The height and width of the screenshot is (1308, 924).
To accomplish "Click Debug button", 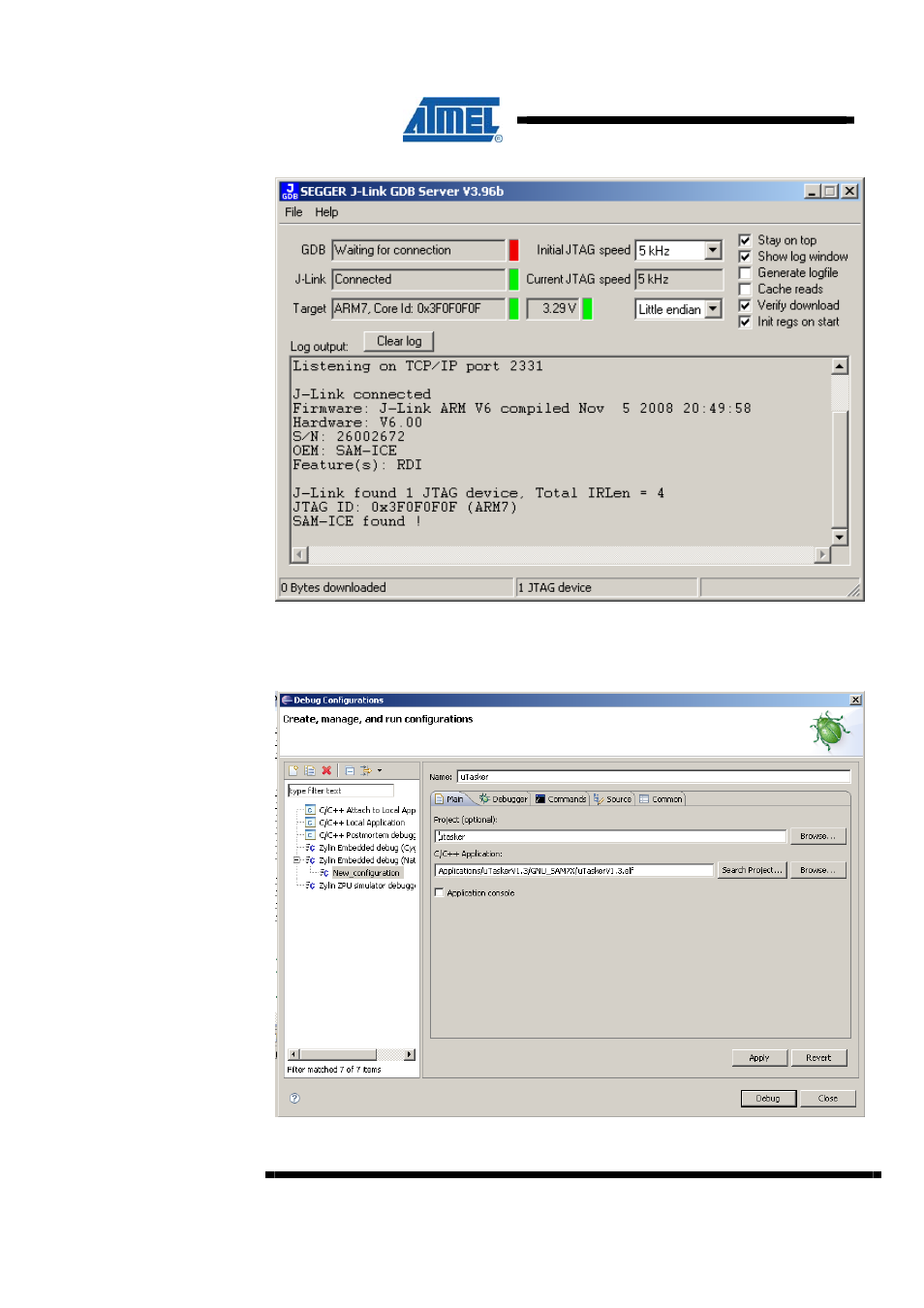I will pyautogui.click(x=768, y=1099).
